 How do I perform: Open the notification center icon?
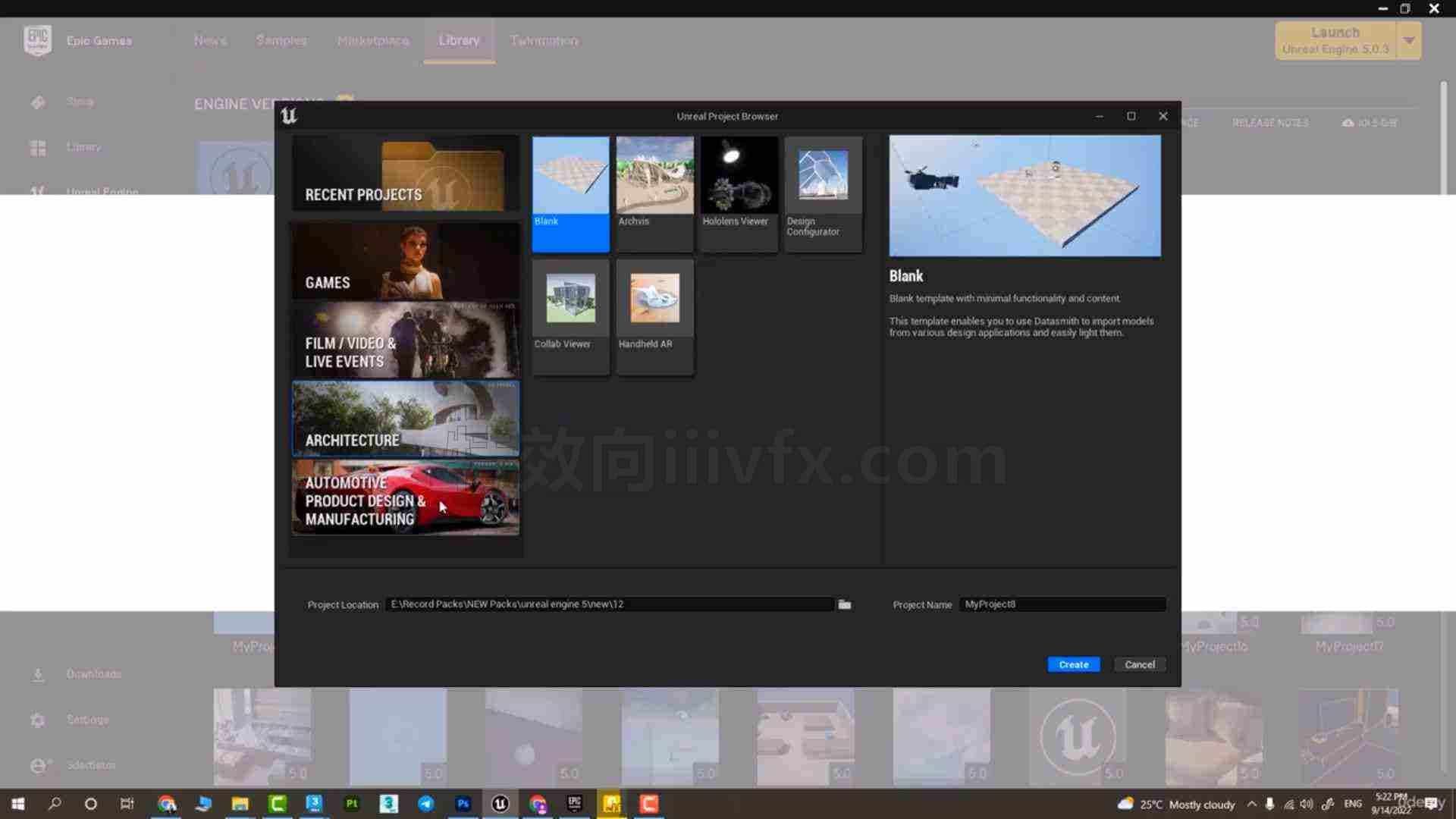coord(1430,804)
